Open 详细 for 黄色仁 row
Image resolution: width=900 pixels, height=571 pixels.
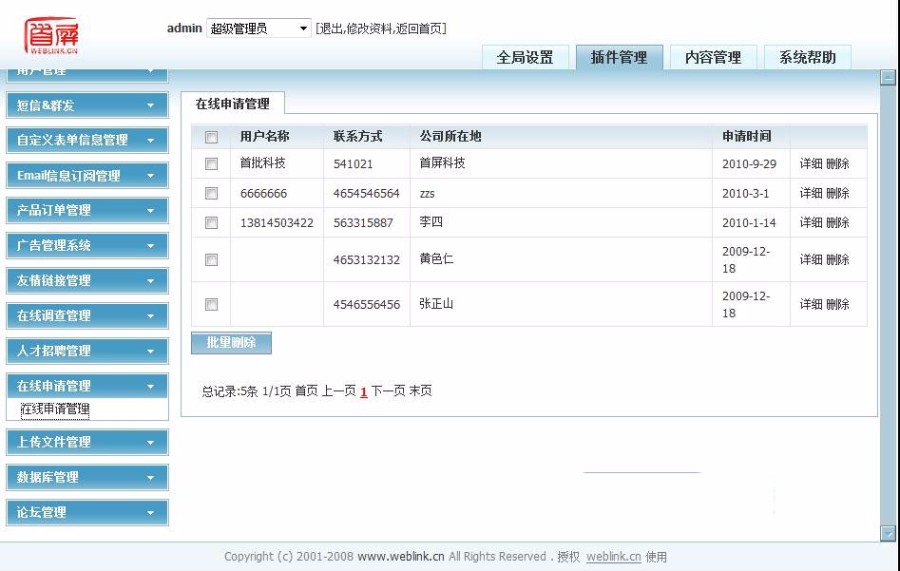(811, 259)
